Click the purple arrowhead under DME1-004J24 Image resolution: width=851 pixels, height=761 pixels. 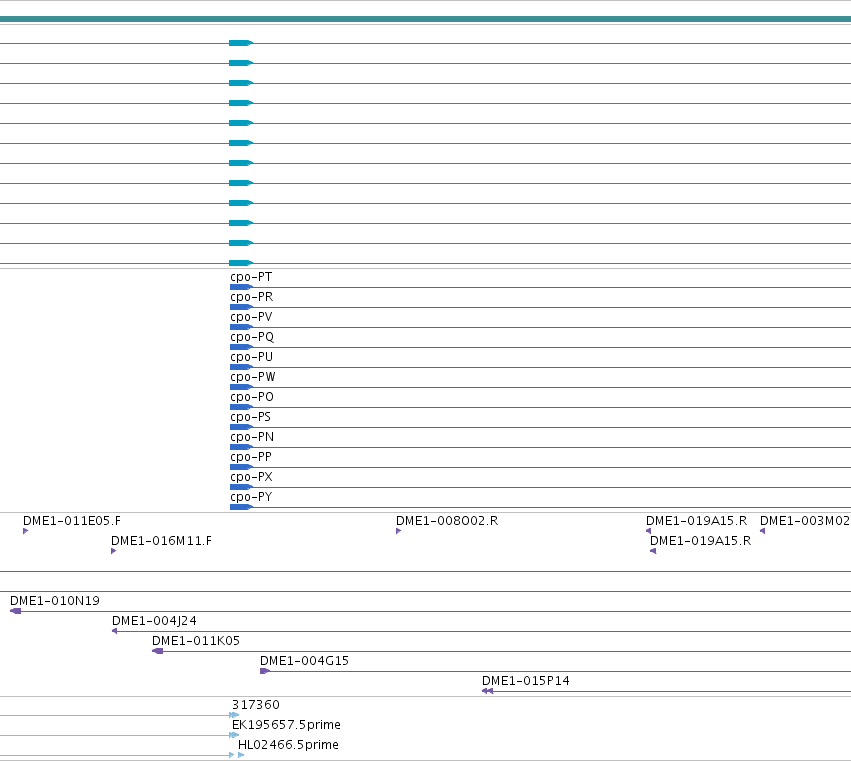point(115,631)
